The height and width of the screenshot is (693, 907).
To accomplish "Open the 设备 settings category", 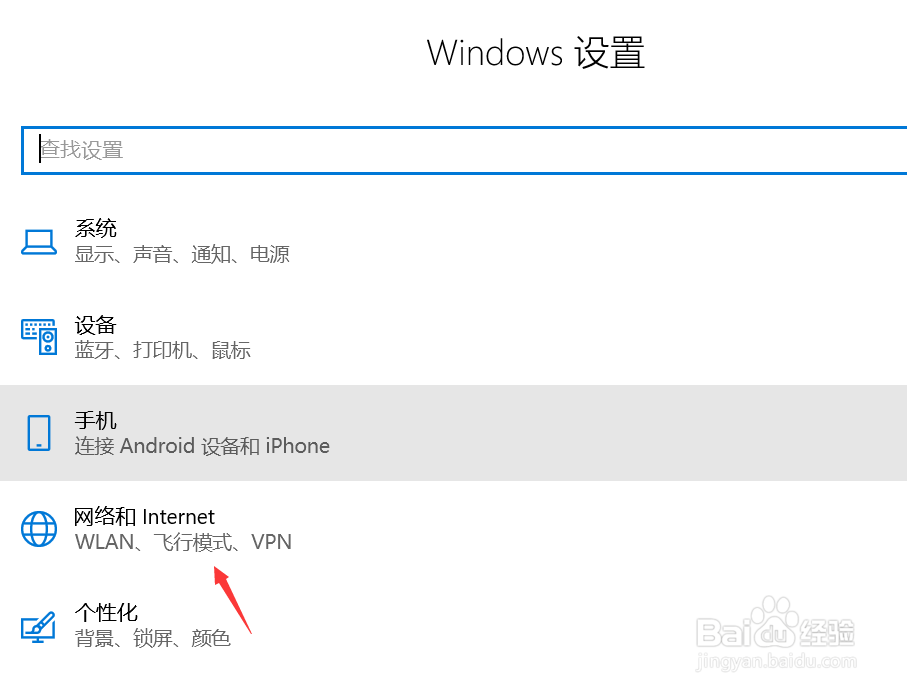I will pyautogui.click(x=96, y=325).
